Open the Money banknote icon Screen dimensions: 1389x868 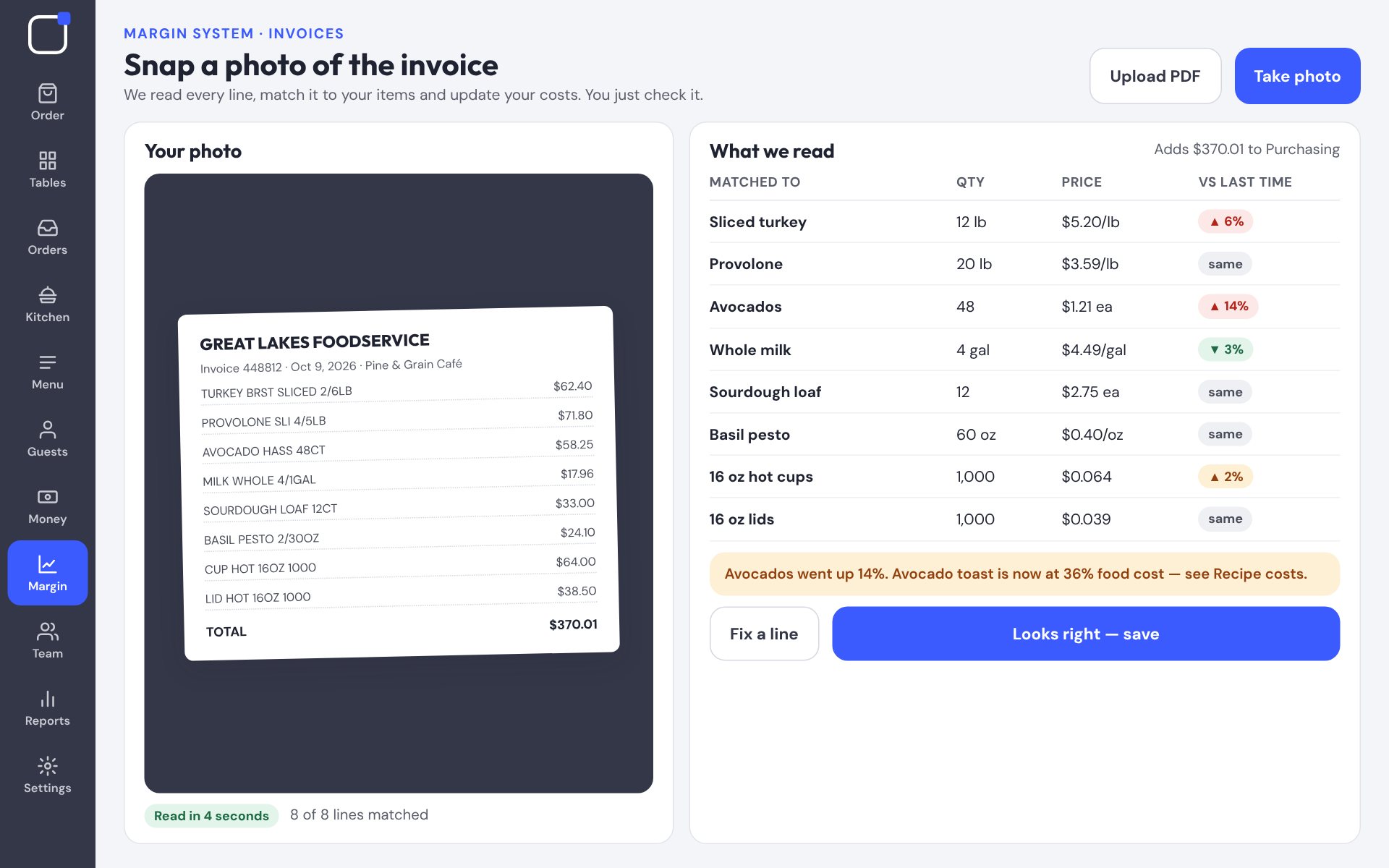click(x=48, y=497)
